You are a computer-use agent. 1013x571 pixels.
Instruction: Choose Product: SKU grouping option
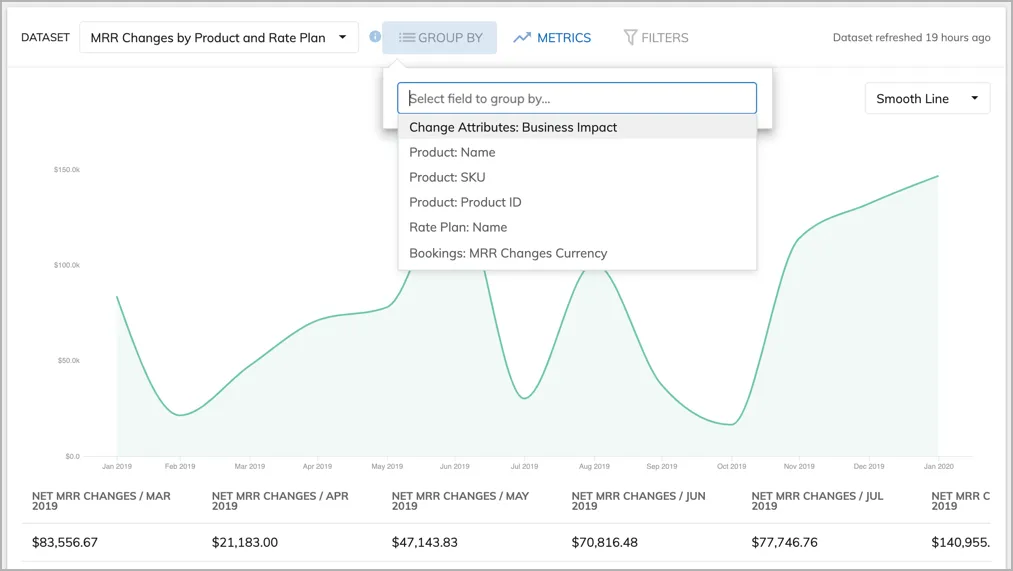pyautogui.click(x=577, y=177)
